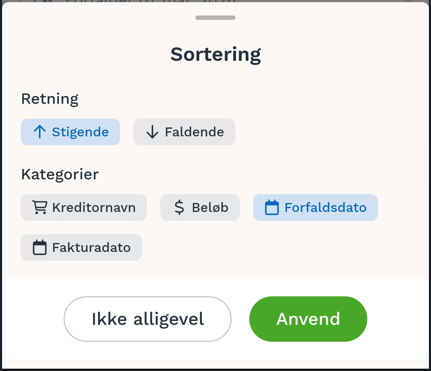The height and width of the screenshot is (371, 431).
Task: Pick Fakturadato as sorting category
Action: [81, 247]
